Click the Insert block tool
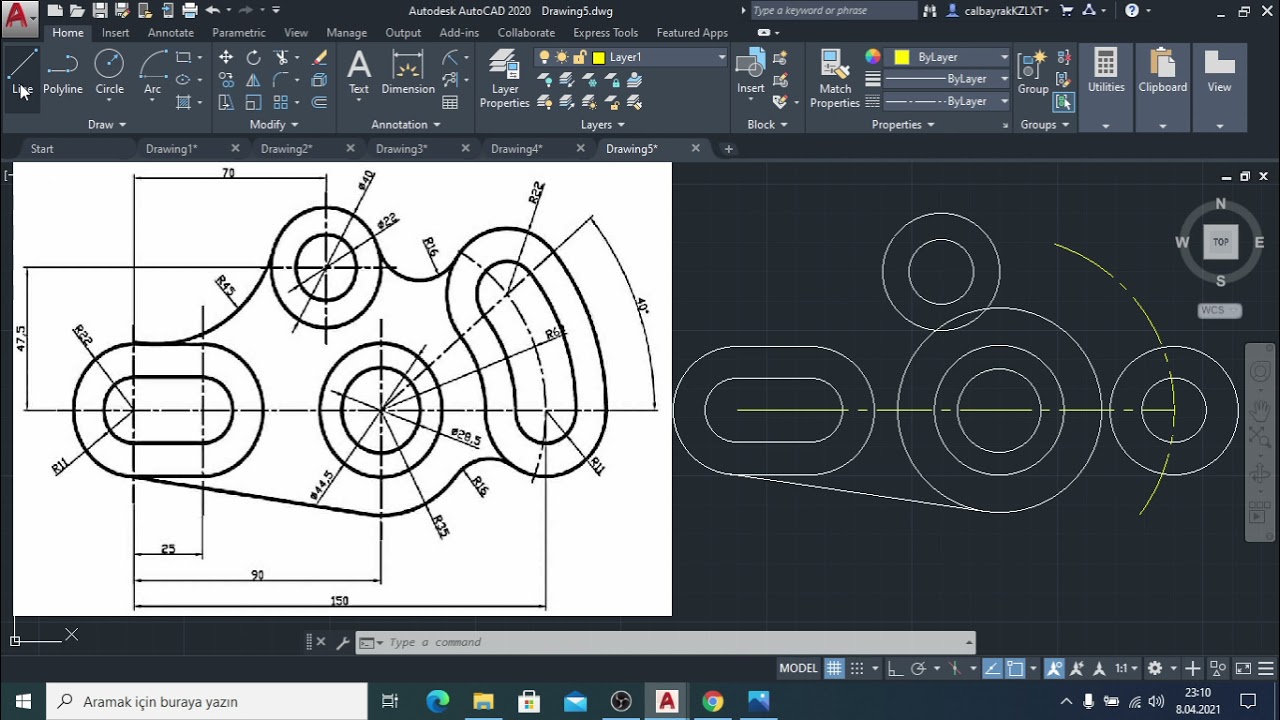Screen dimensions: 1280x720 pos(750,74)
